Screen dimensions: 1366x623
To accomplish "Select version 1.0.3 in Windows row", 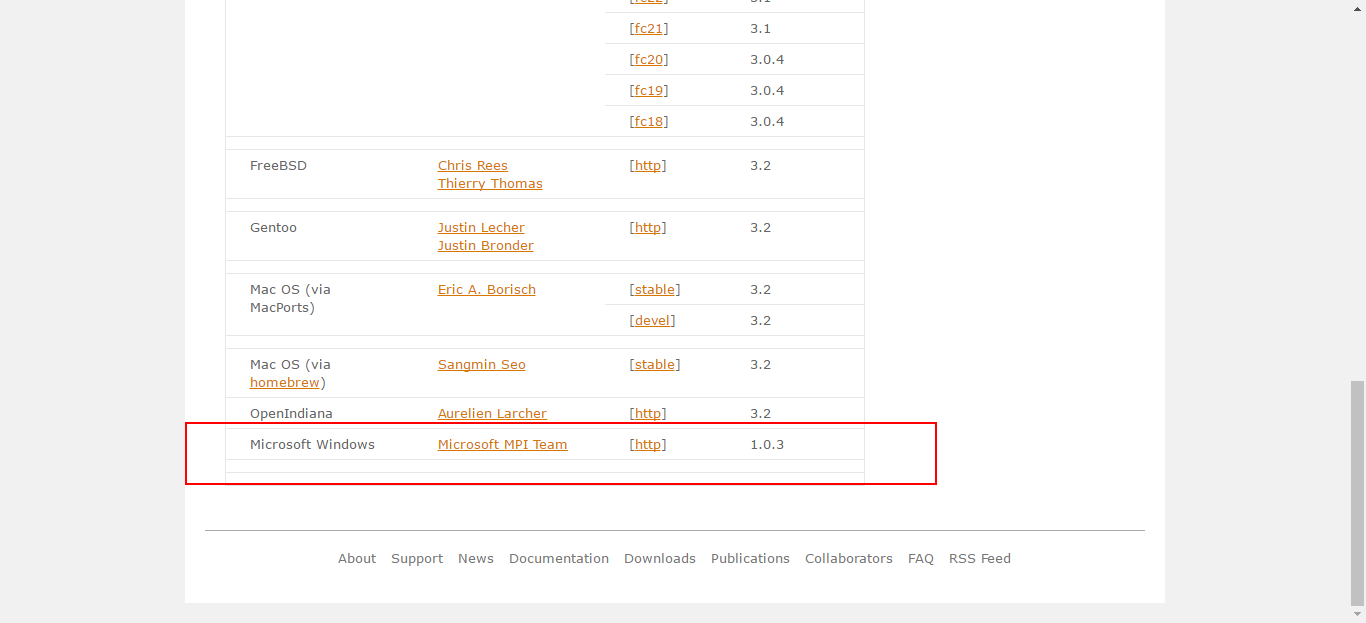I will pyautogui.click(x=767, y=444).
